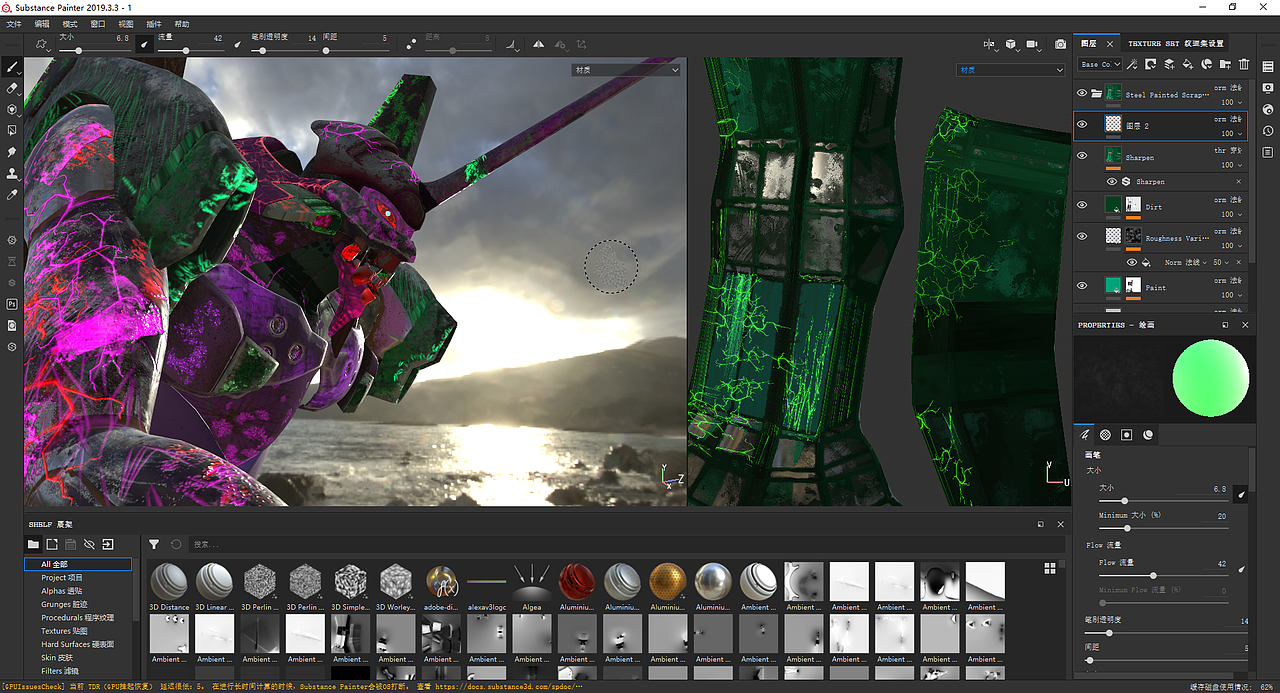Open 材质 mode dropdown in 3D viewport
The width and height of the screenshot is (1280, 693).
626,70
